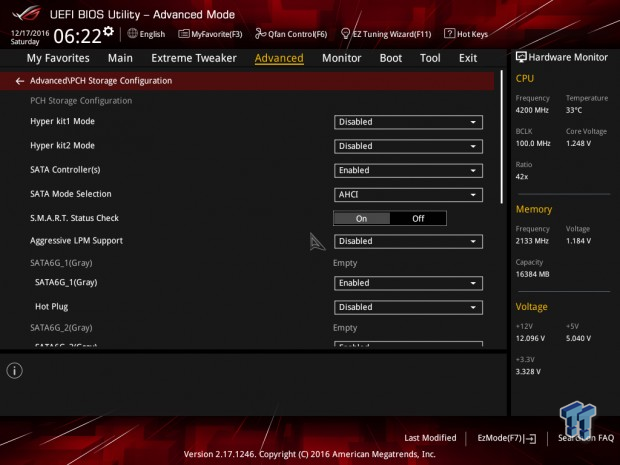The width and height of the screenshot is (620, 465).
Task: Open the Hyper kit2 Mode dropdown
Action: (x=408, y=146)
